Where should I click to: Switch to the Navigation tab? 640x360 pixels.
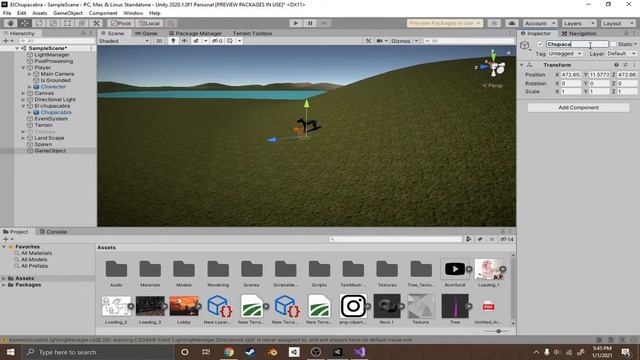579,33
